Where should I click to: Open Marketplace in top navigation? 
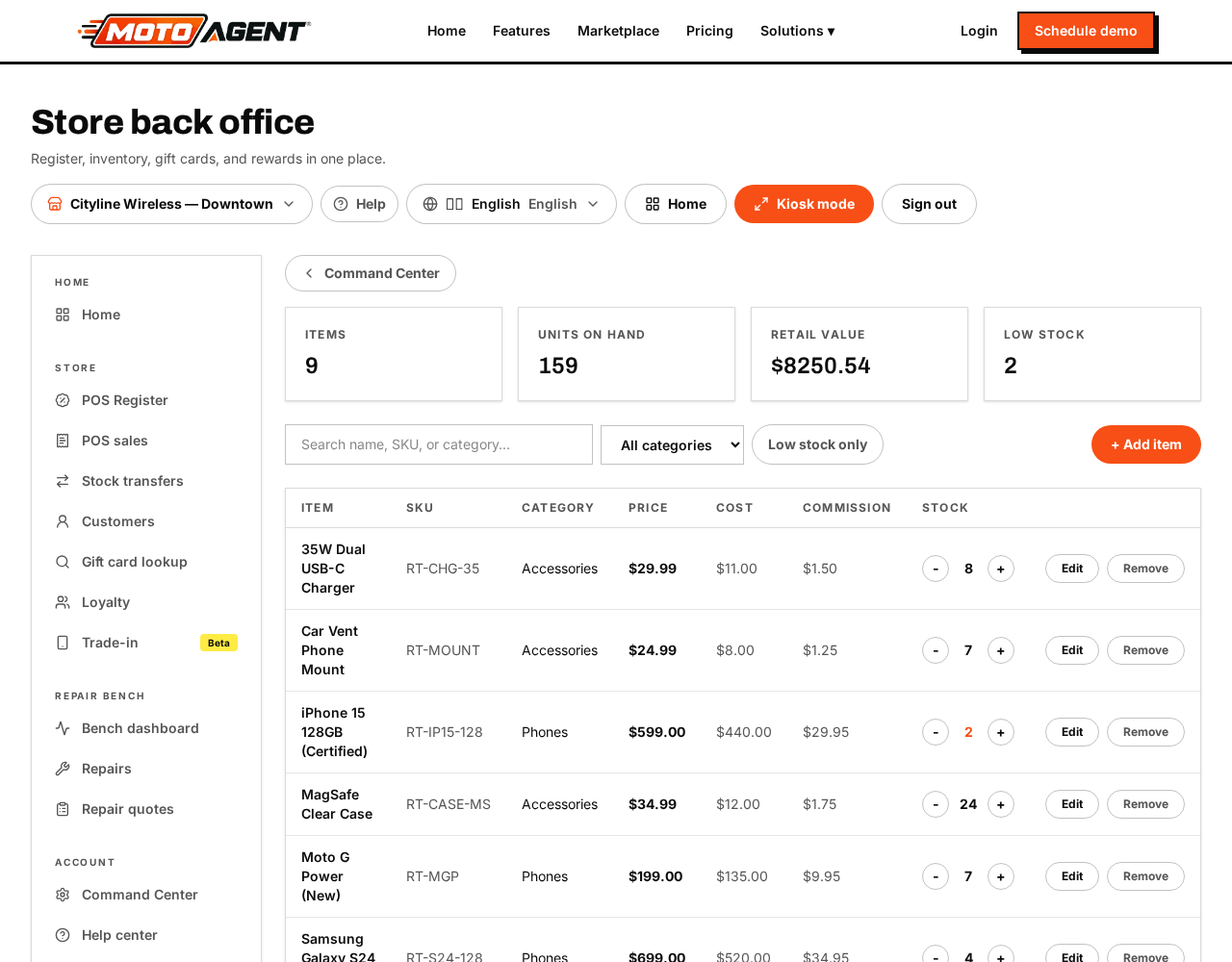[x=618, y=31]
